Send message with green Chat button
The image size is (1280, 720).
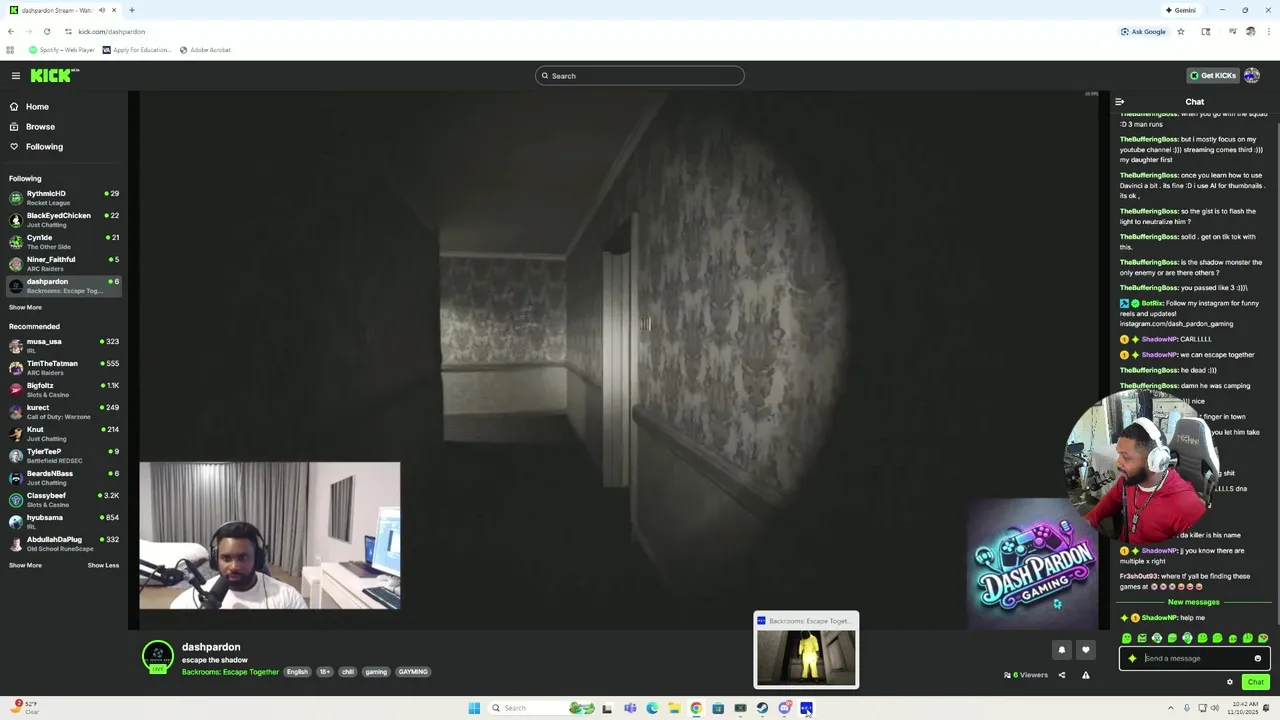tap(1255, 682)
